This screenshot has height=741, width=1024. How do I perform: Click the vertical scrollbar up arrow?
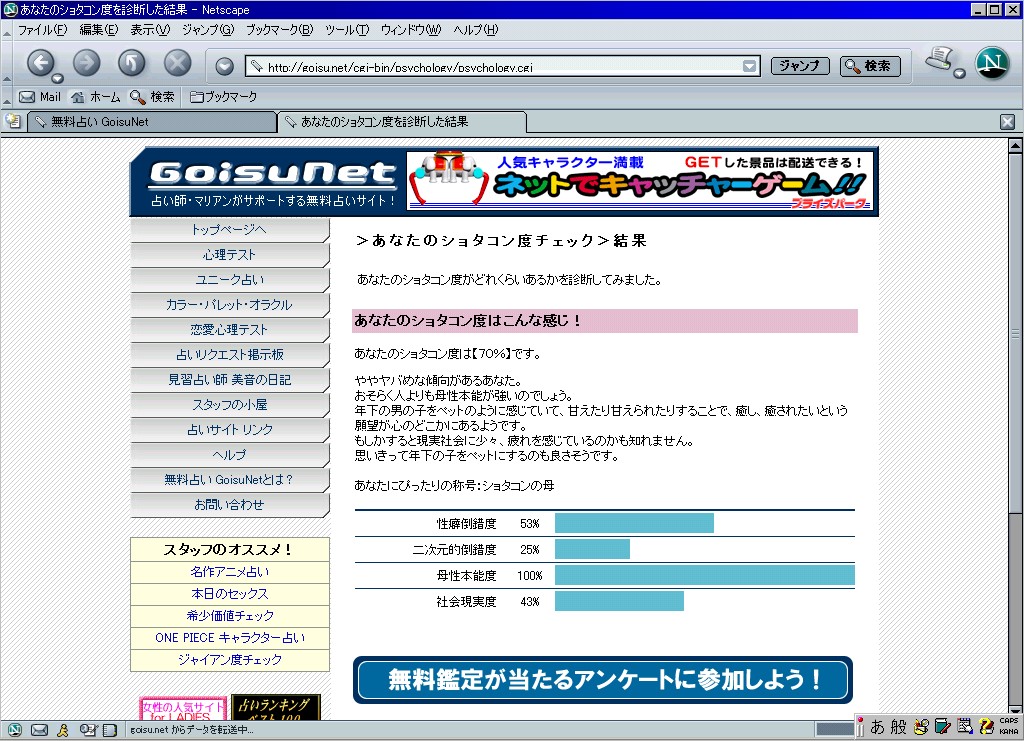point(1015,146)
